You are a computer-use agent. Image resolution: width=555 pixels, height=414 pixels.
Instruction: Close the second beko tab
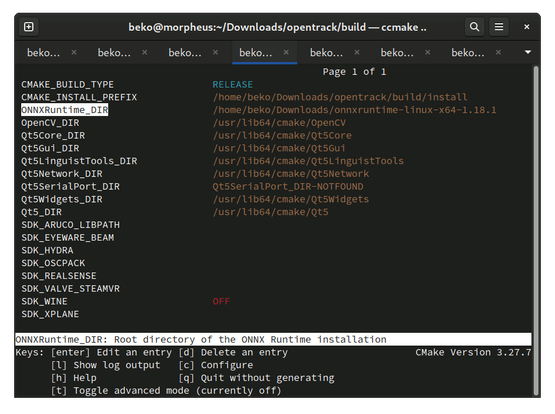pyautogui.click(x=144, y=52)
